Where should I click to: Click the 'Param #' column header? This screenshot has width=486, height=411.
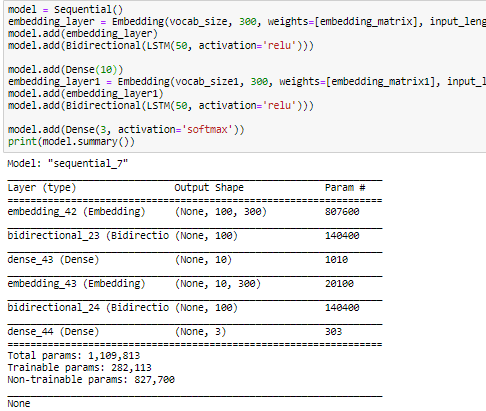[345, 188]
